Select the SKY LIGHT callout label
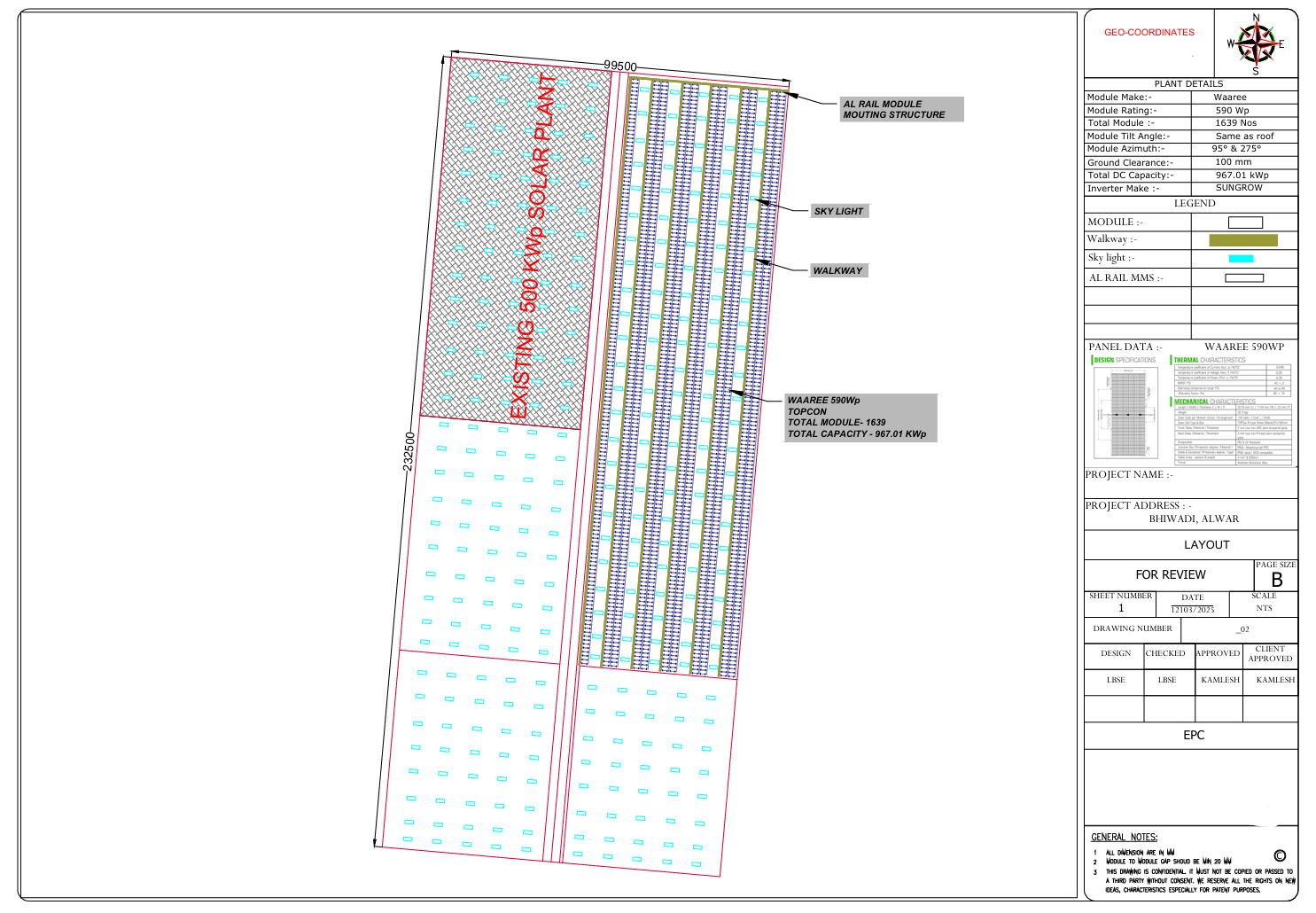Image resolution: width=1316 pixels, height=913 pixels. pyautogui.click(x=840, y=211)
